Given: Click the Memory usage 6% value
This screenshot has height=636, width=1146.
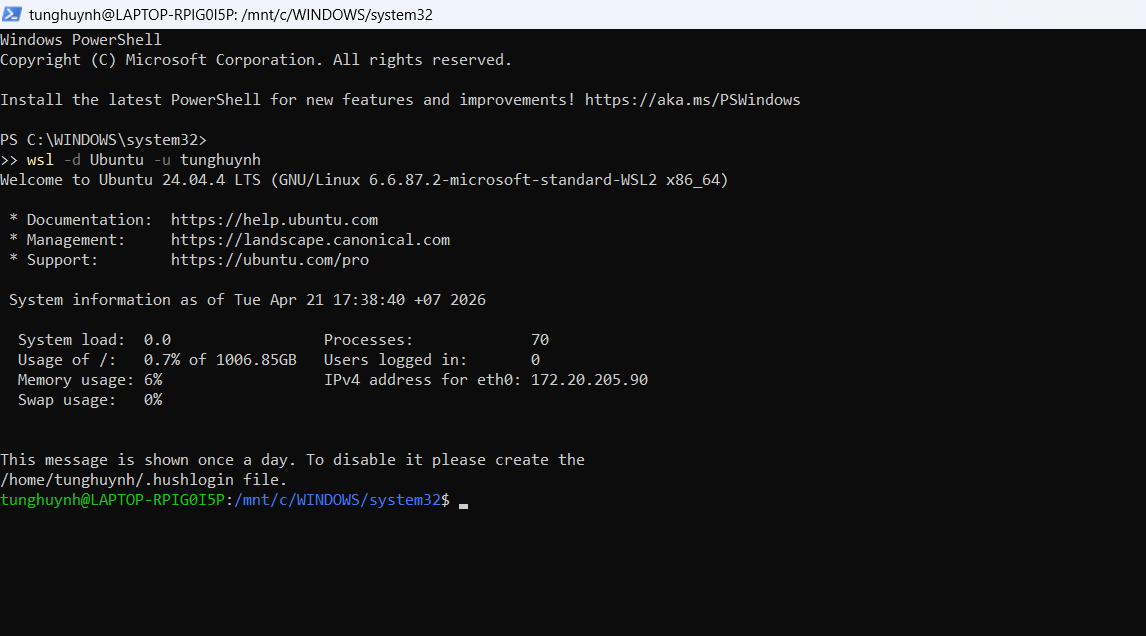Looking at the screenshot, I should (x=153, y=380).
